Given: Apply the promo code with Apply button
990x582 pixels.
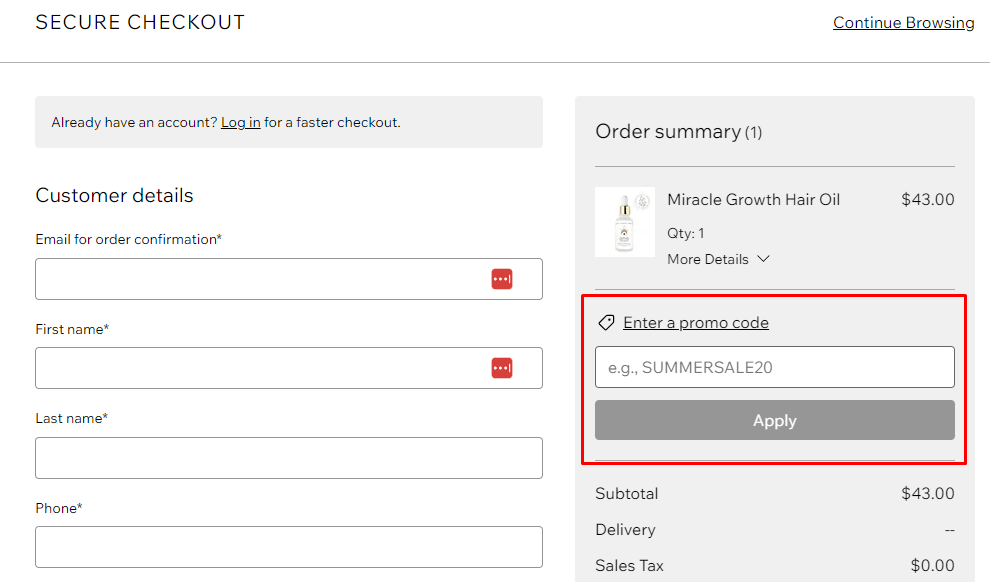Looking at the screenshot, I should (x=775, y=420).
